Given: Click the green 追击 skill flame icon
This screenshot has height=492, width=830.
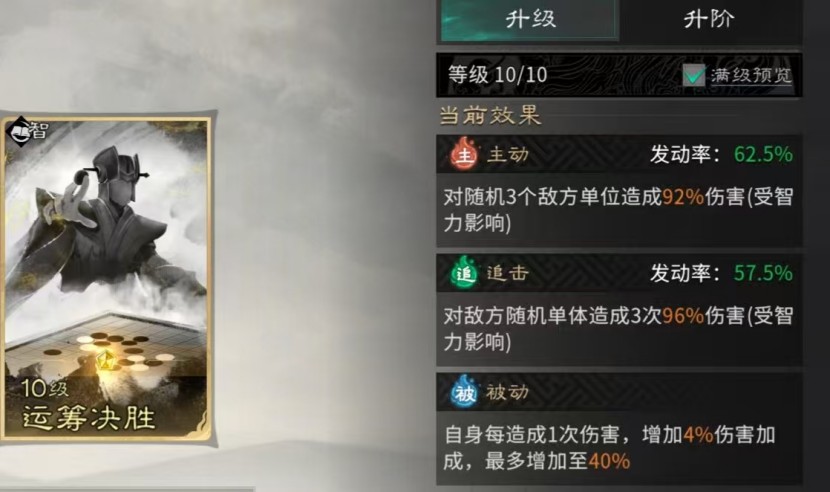Looking at the screenshot, I should pyautogui.click(x=464, y=273).
